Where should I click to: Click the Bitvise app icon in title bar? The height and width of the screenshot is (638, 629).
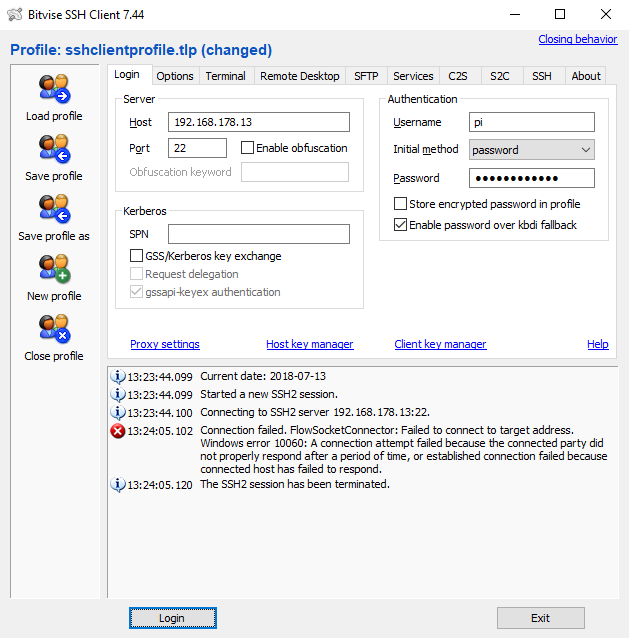click(x=15, y=15)
